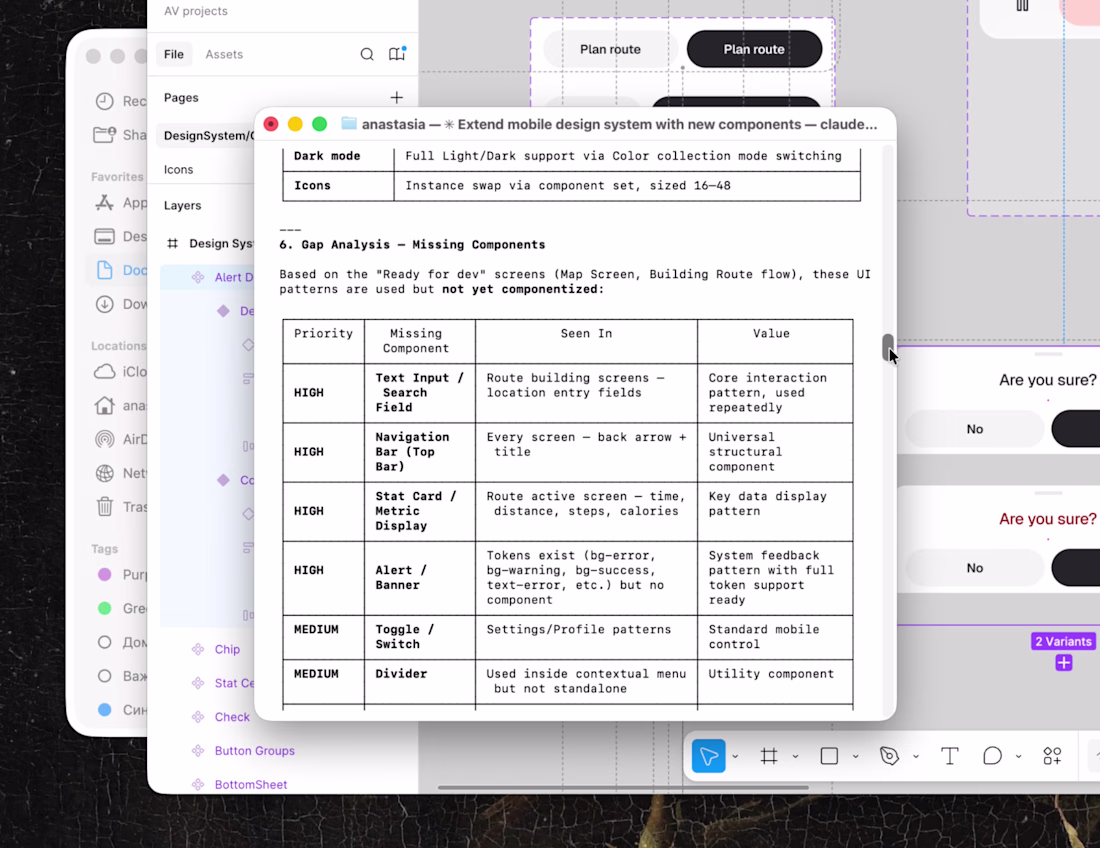
Task: Open Shared folder in Finder sidebar
Action: tap(121, 135)
